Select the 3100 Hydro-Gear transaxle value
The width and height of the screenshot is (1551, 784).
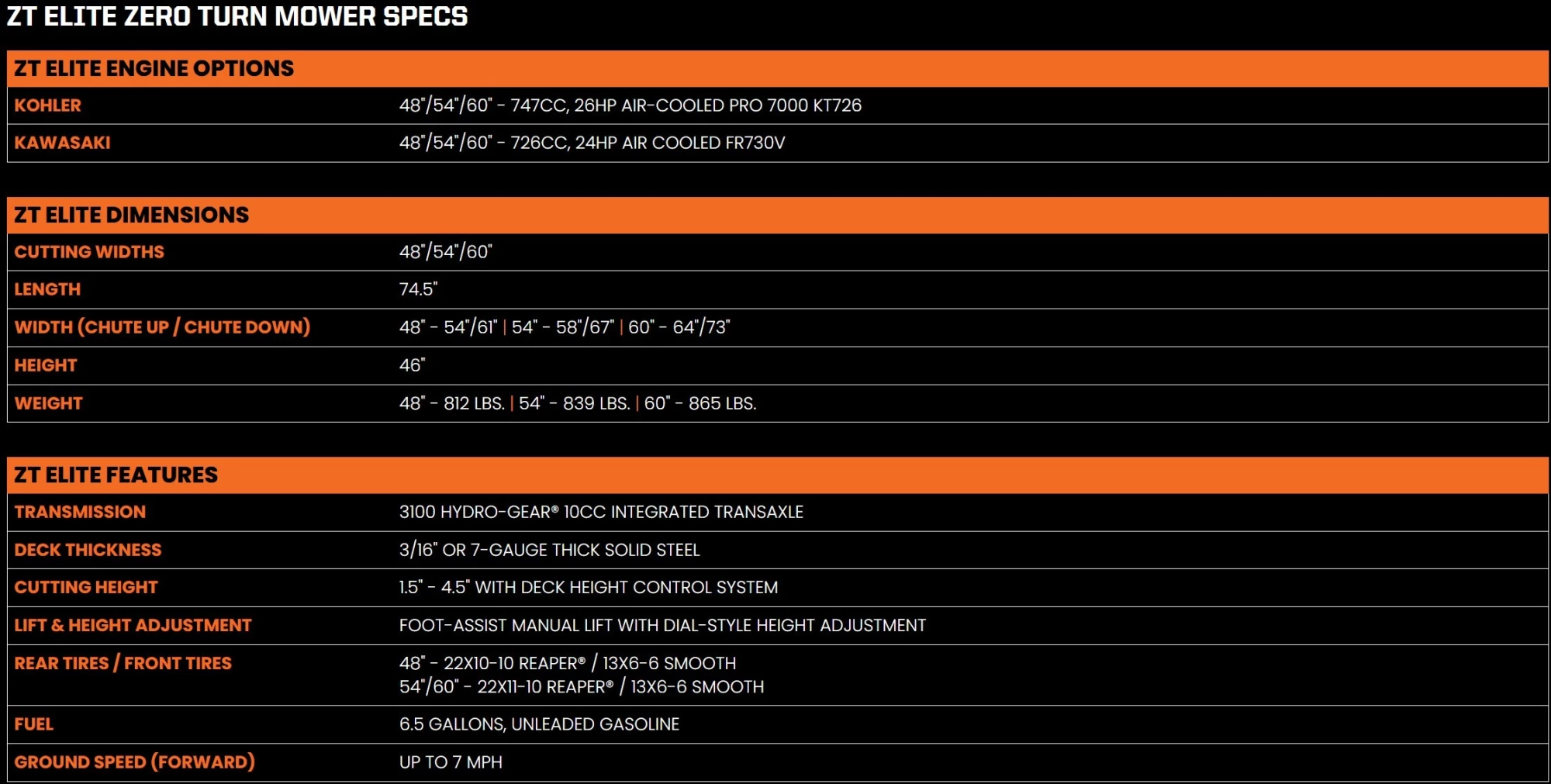coord(602,512)
